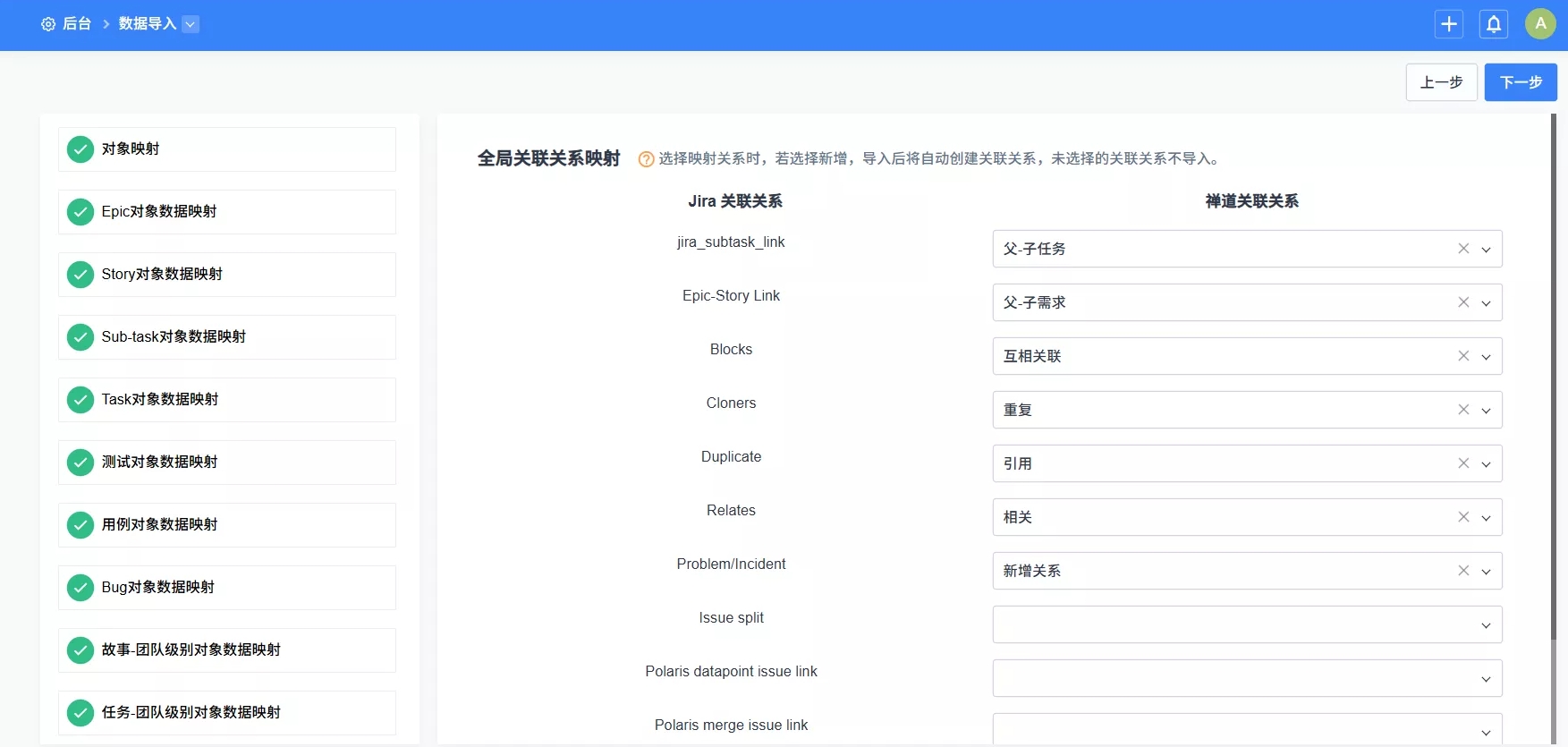Viewport: 1568px width, 747px height.
Task: Click the 上一步 button
Action: (x=1441, y=82)
